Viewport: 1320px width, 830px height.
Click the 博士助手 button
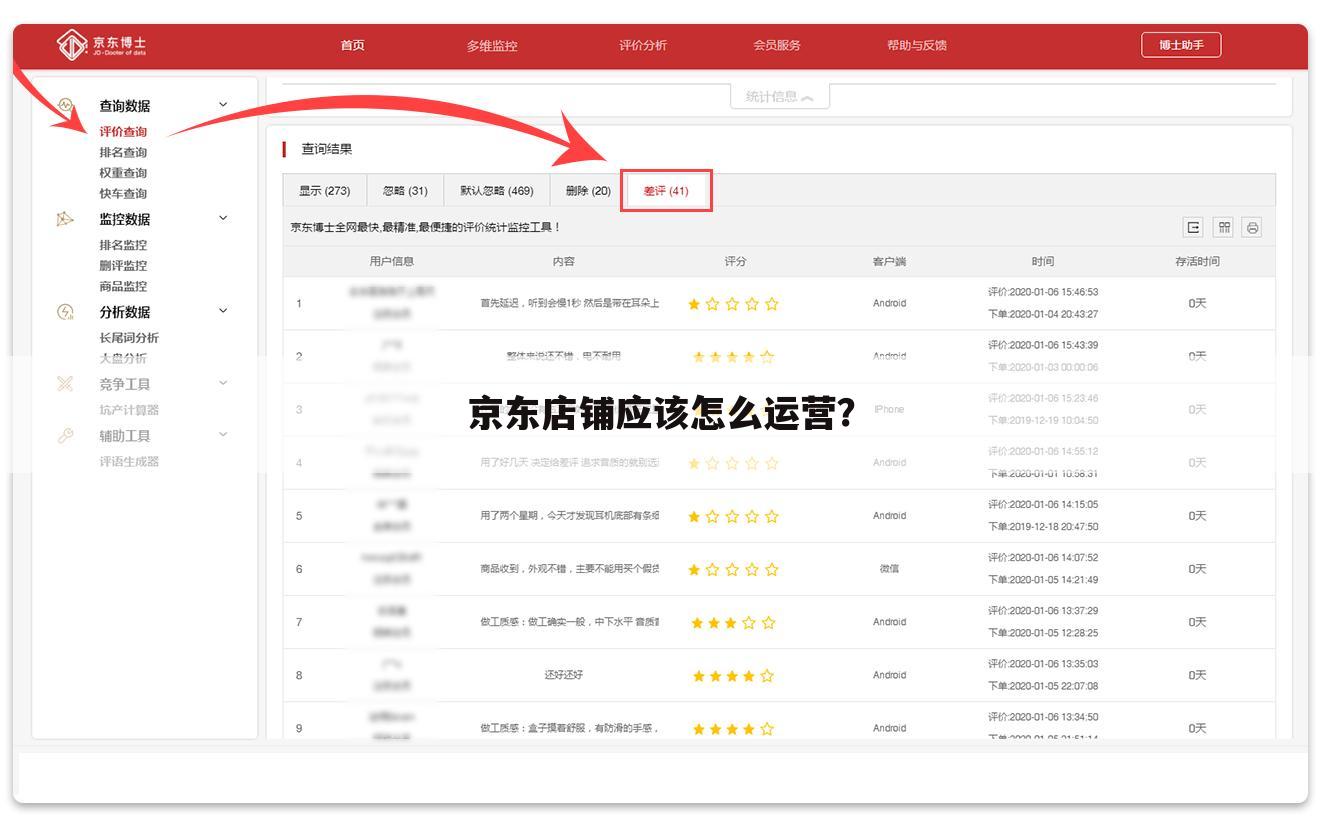(1181, 45)
